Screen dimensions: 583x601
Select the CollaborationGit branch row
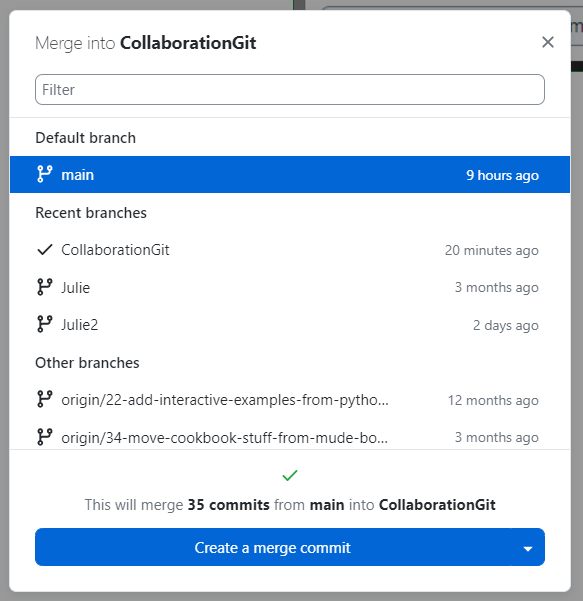(x=290, y=250)
